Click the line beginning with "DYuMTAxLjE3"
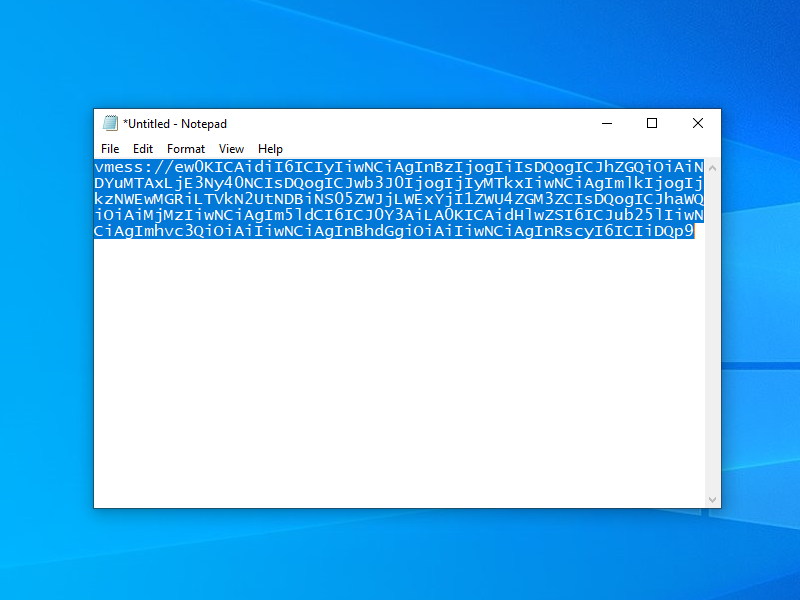This screenshot has height=600, width=800. pos(300,183)
